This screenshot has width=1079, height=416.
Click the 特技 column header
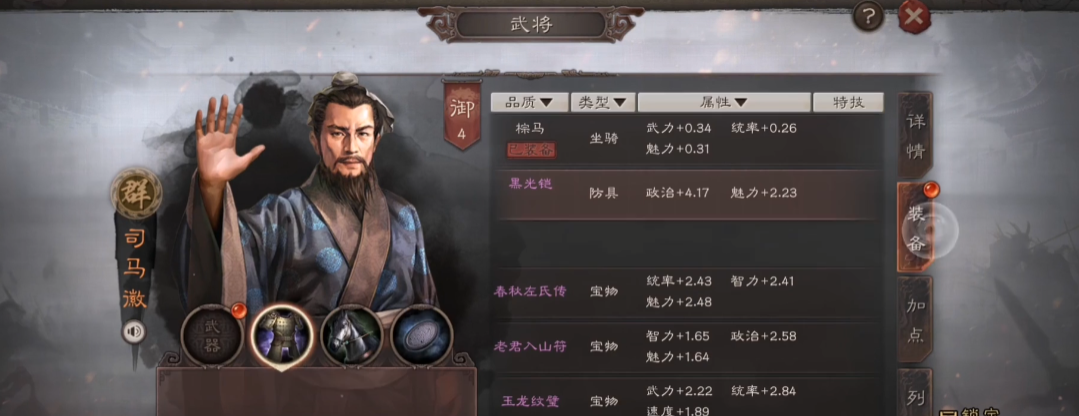click(x=848, y=102)
